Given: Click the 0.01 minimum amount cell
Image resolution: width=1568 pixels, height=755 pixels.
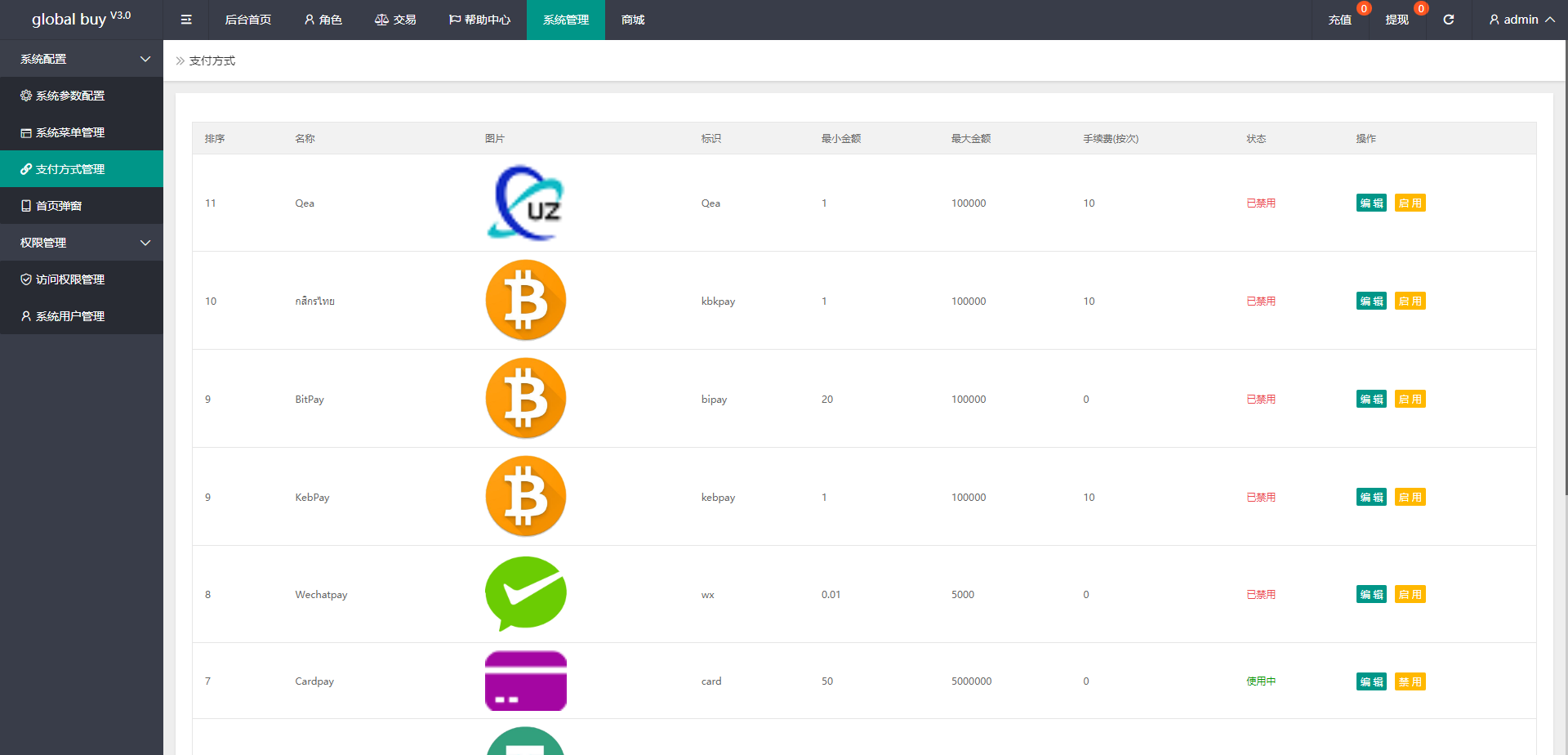Looking at the screenshot, I should (x=831, y=594).
